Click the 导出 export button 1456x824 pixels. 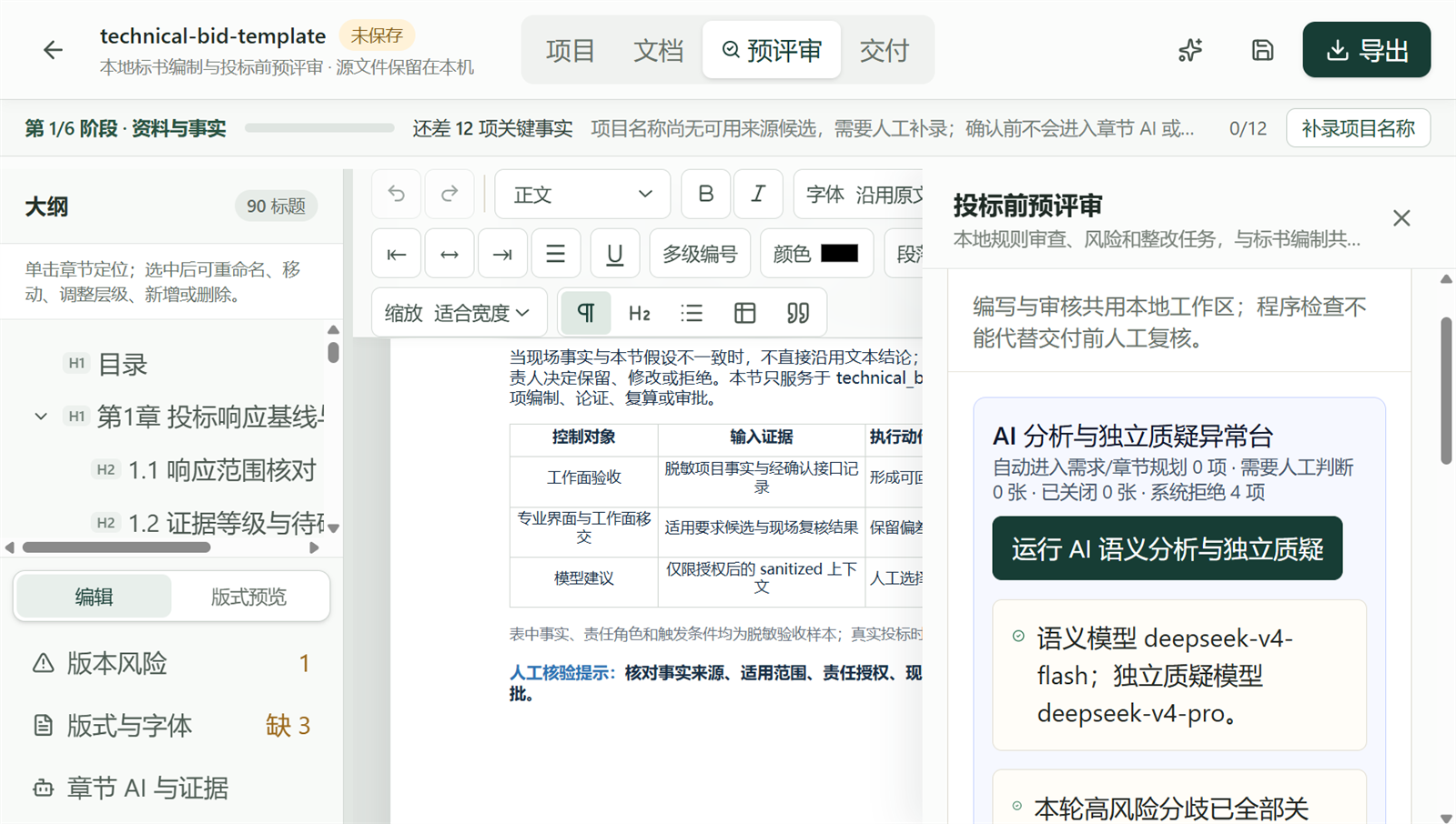[1366, 50]
